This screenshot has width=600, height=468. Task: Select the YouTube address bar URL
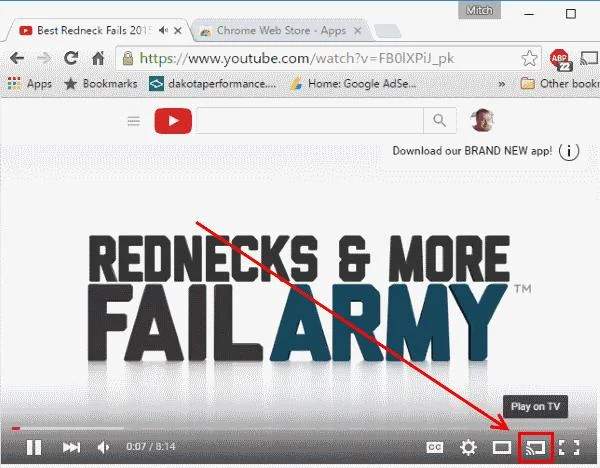click(297, 59)
